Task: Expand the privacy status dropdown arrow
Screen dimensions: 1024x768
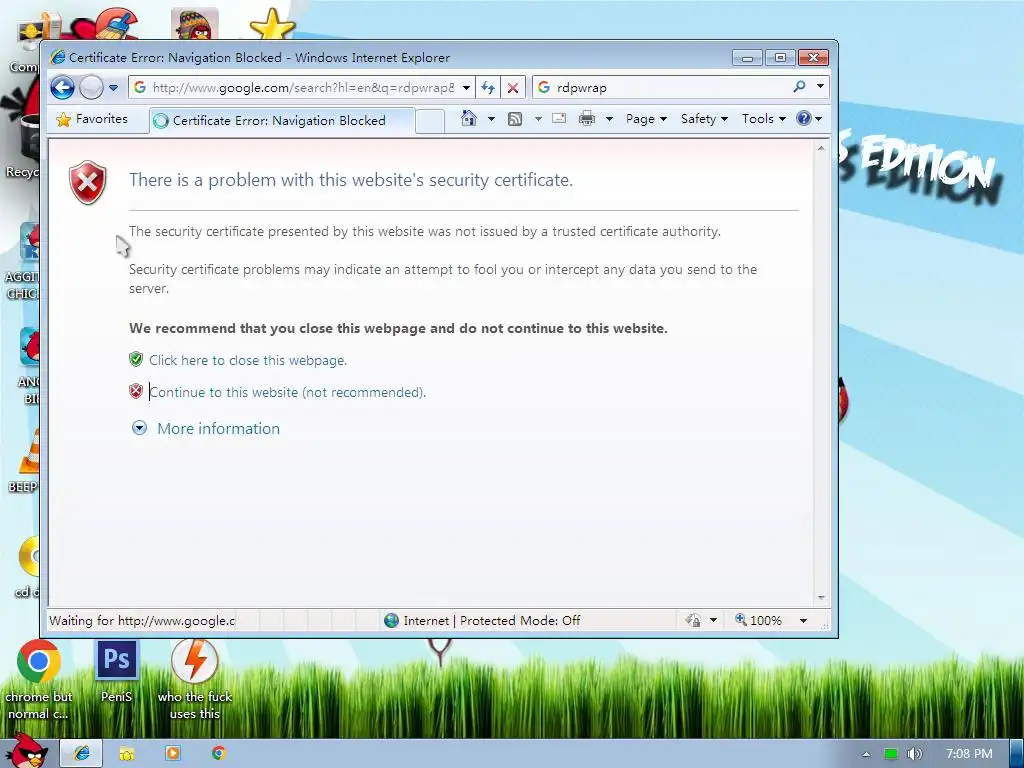Action: 713,620
